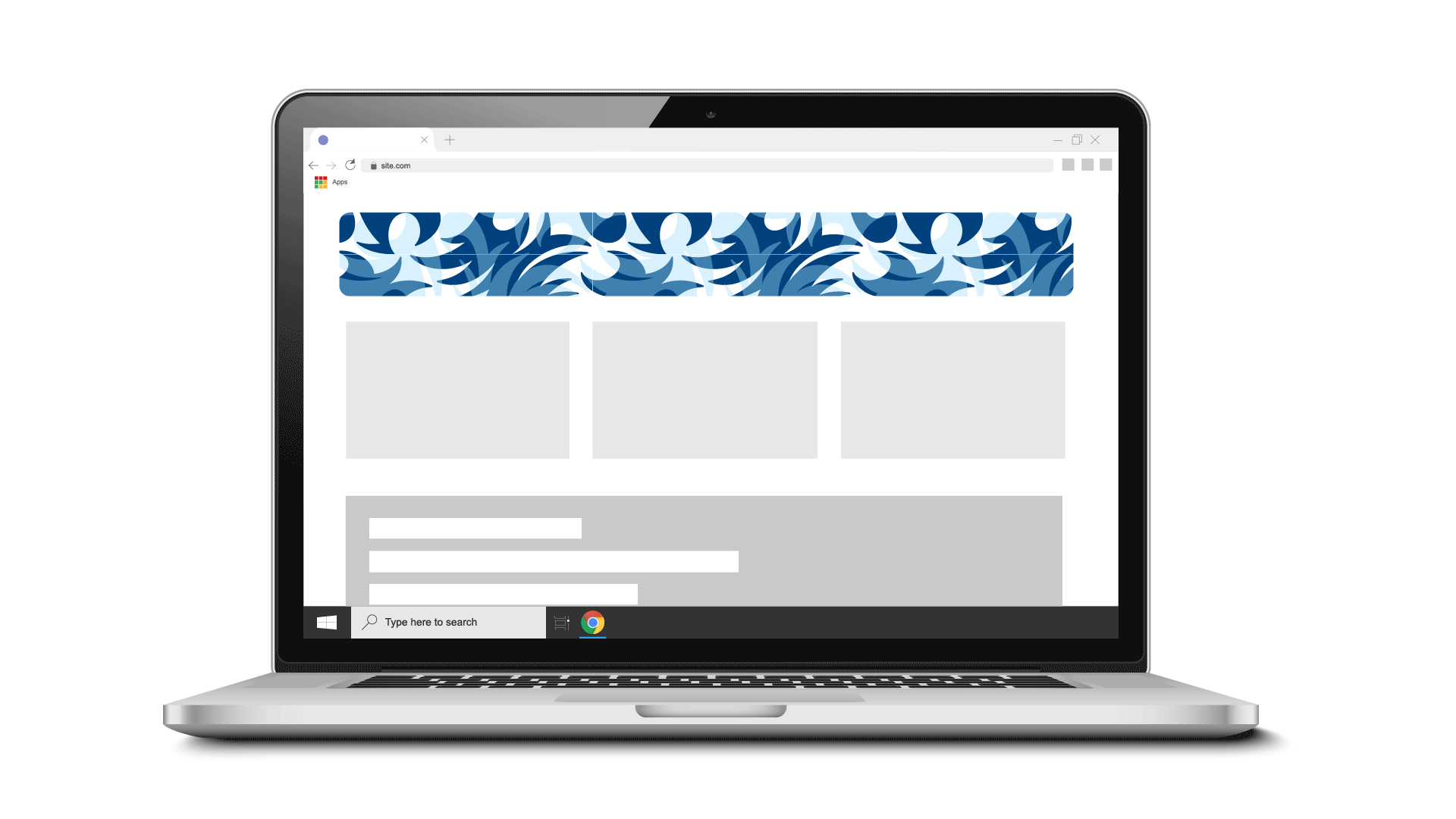Click the forward navigation arrow

tap(332, 165)
